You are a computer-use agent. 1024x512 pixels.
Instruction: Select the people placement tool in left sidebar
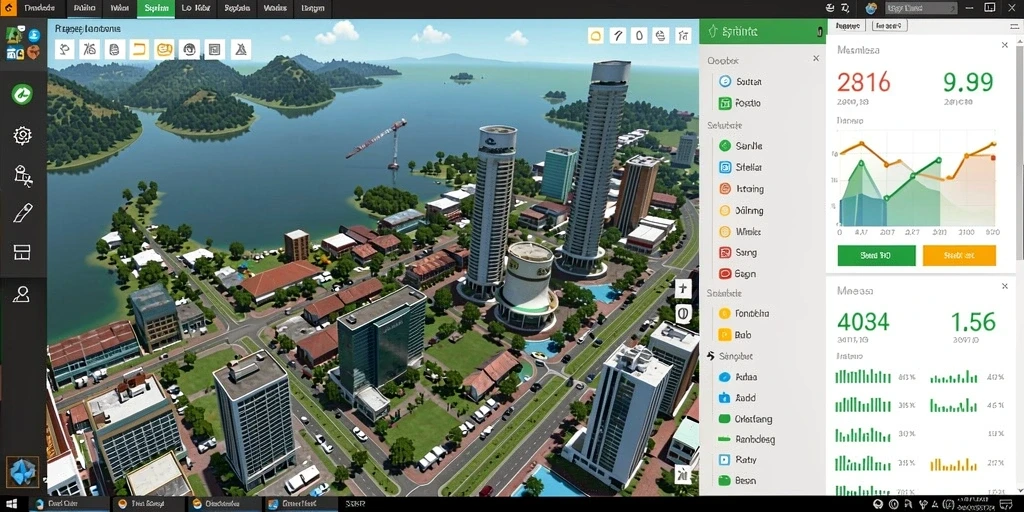23,175
